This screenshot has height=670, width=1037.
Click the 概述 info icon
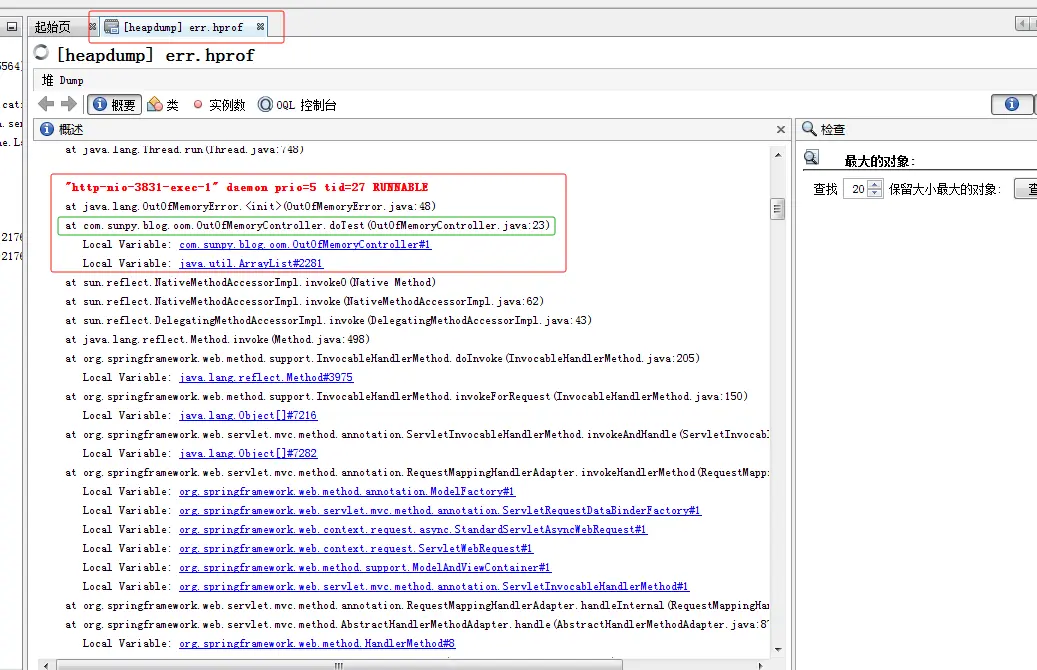coord(46,129)
